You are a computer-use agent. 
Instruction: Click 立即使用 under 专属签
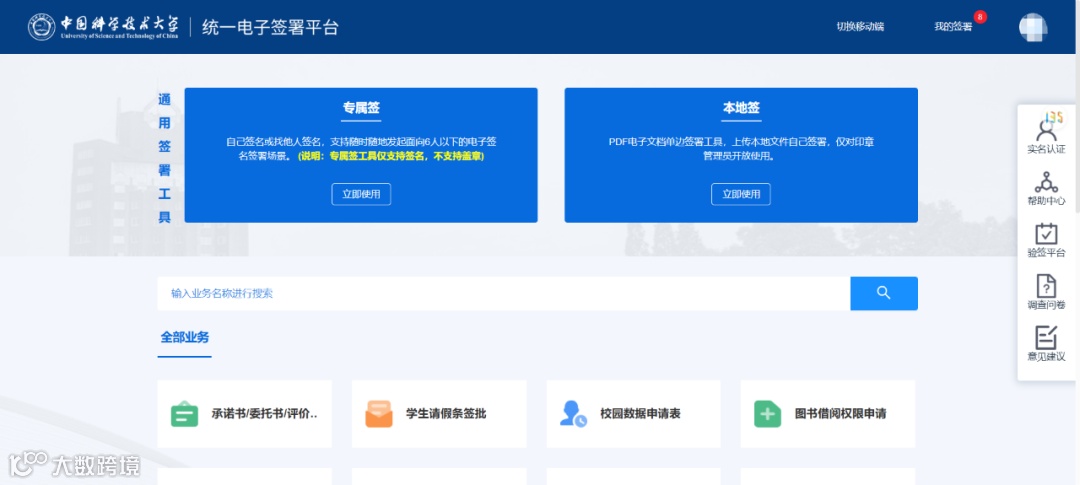click(361, 194)
